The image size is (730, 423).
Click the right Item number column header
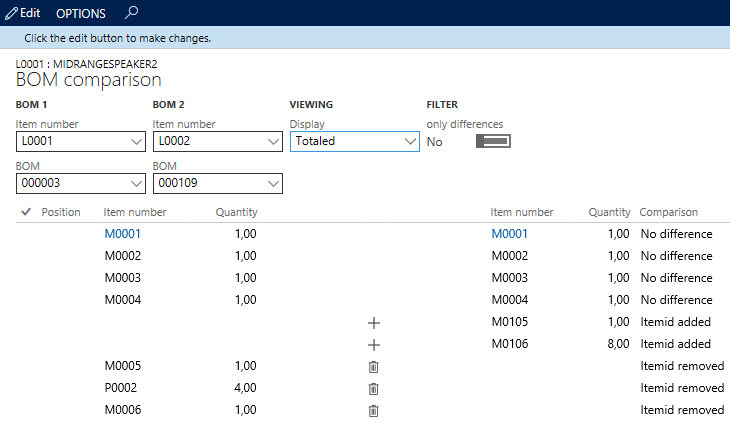click(522, 212)
